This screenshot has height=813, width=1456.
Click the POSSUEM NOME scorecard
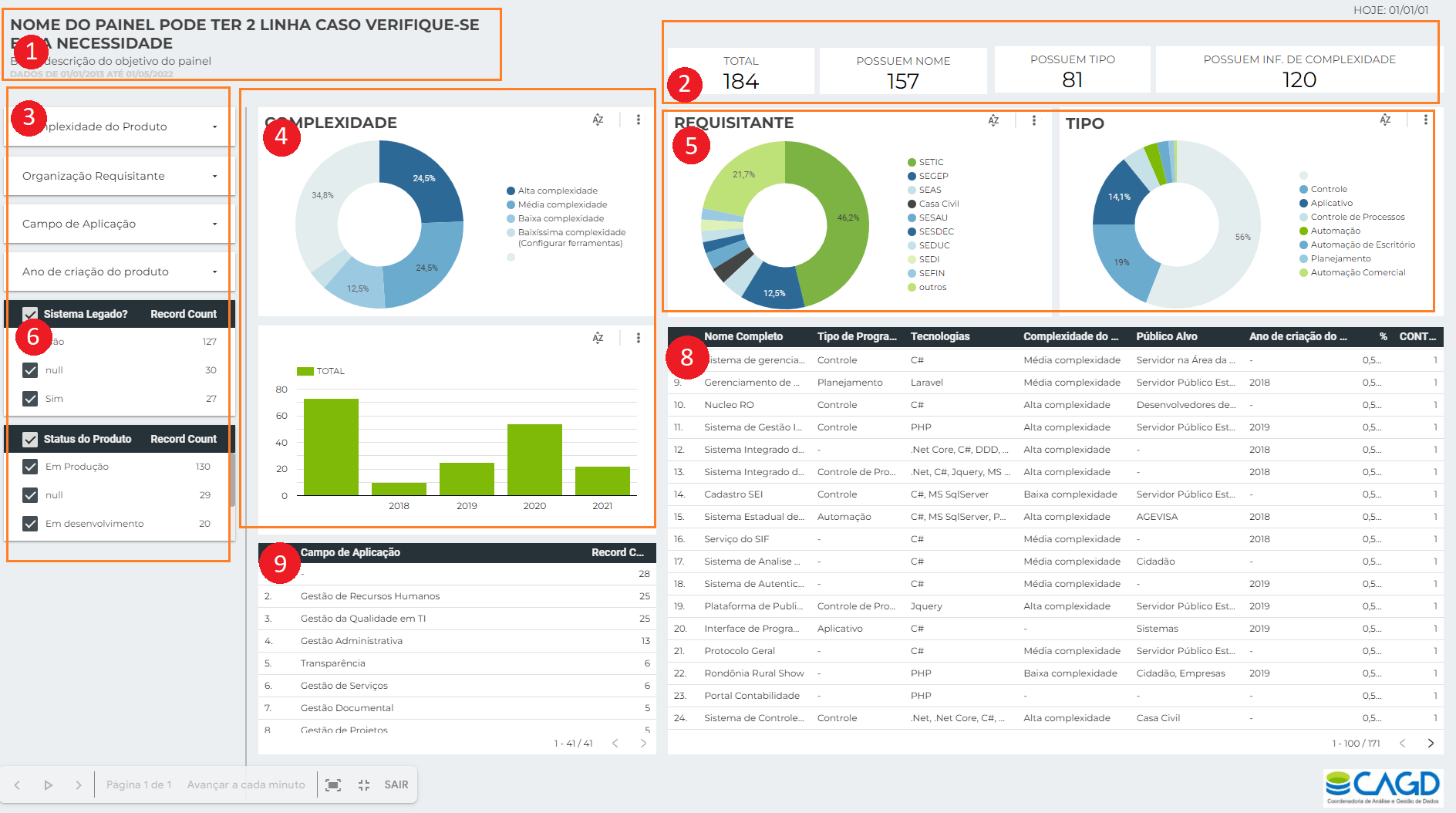(903, 72)
